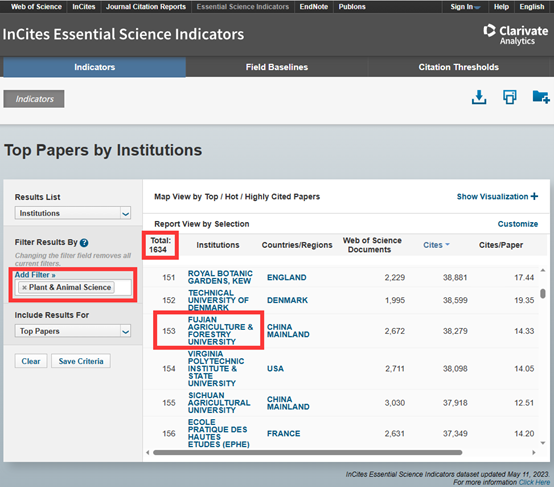Click the ENGLAND country link
The width and height of the screenshot is (554, 487).
pyautogui.click(x=287, y=277)
